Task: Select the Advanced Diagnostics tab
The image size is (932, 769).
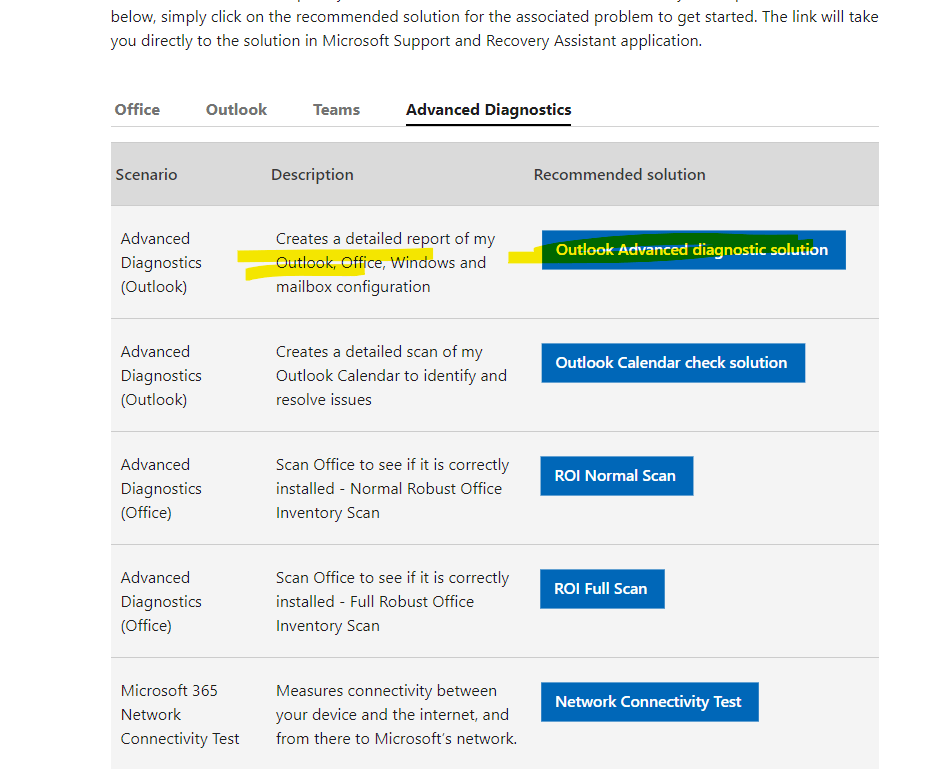Action: coord(489,110)
